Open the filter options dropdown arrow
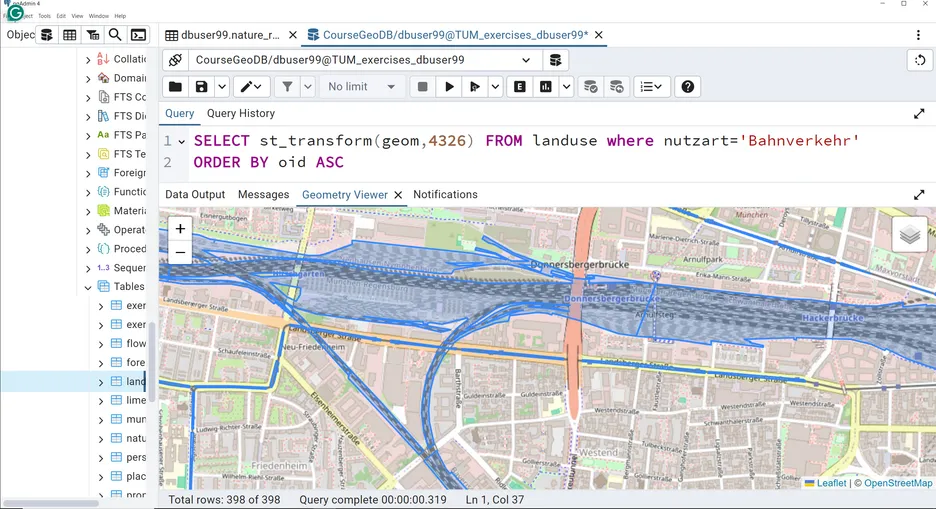This screenshot has width=936, height=509. [307, 87]
